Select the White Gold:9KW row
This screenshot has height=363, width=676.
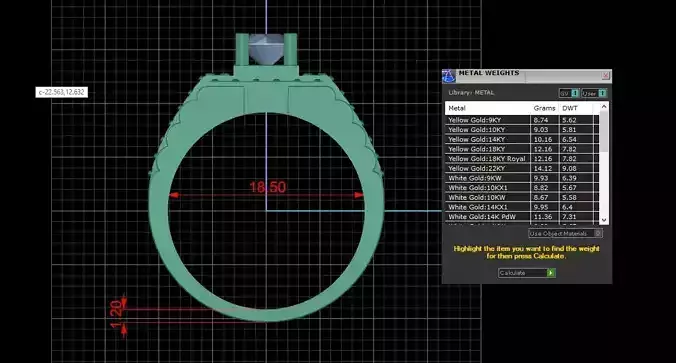(x=522, y=178)
